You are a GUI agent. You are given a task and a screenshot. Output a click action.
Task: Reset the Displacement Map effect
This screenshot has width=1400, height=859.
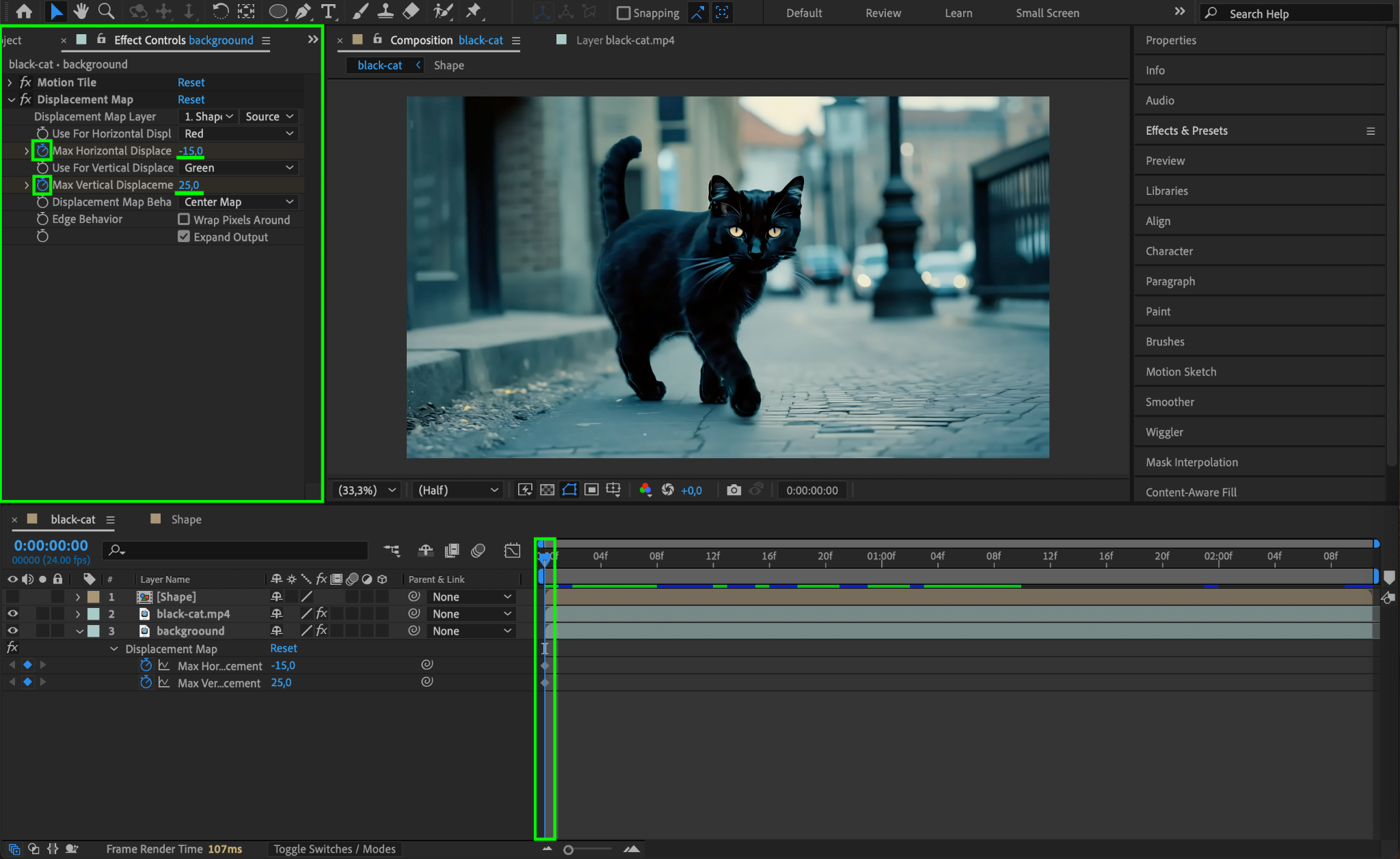point(191,99)
